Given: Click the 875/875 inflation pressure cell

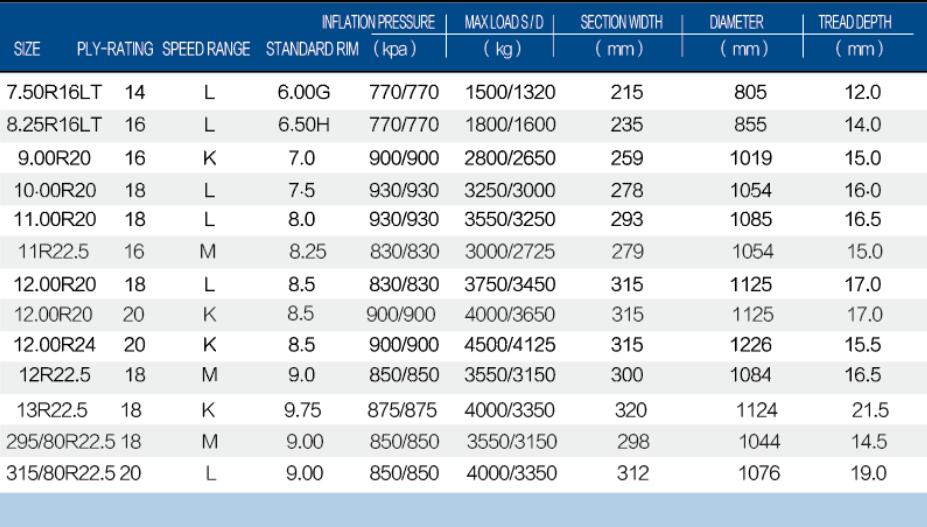Looking at the screenshot, I should 403,411.
